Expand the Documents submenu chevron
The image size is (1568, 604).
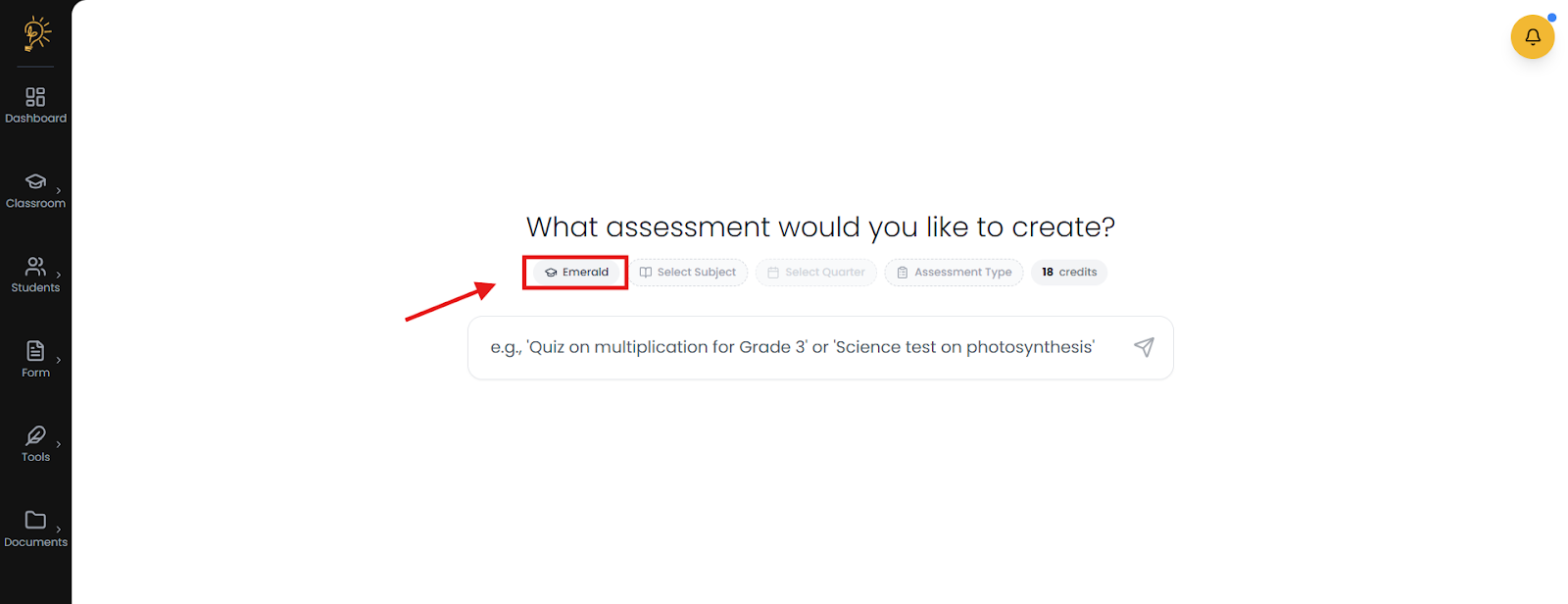pyautogui.click(x=59, y=529)
